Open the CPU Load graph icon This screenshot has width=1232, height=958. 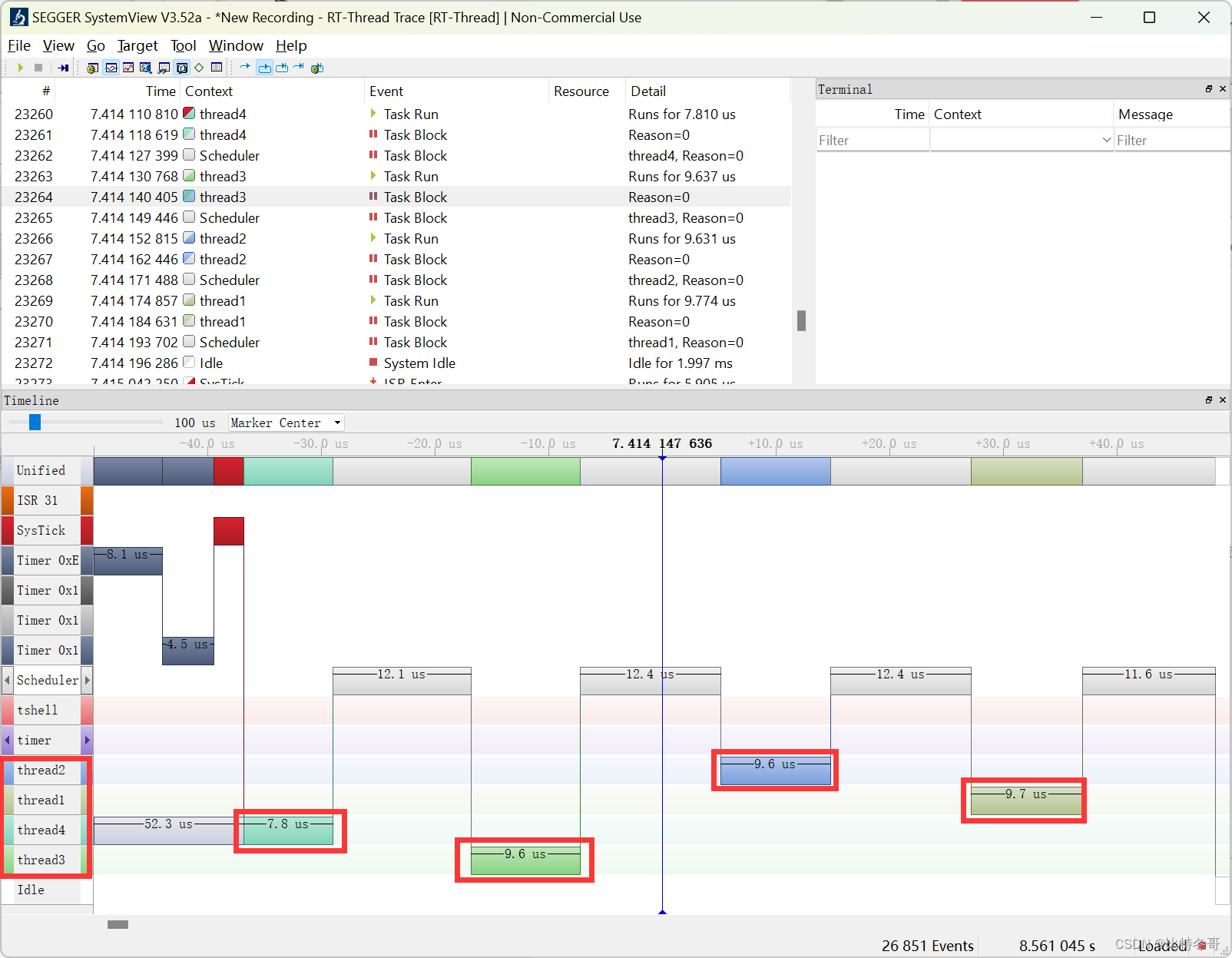128,68
